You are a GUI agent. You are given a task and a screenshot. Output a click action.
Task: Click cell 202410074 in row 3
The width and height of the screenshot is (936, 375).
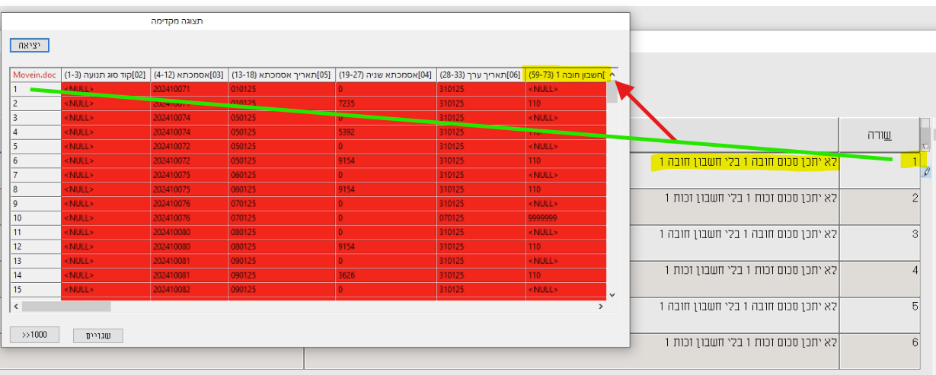[189, 118]
